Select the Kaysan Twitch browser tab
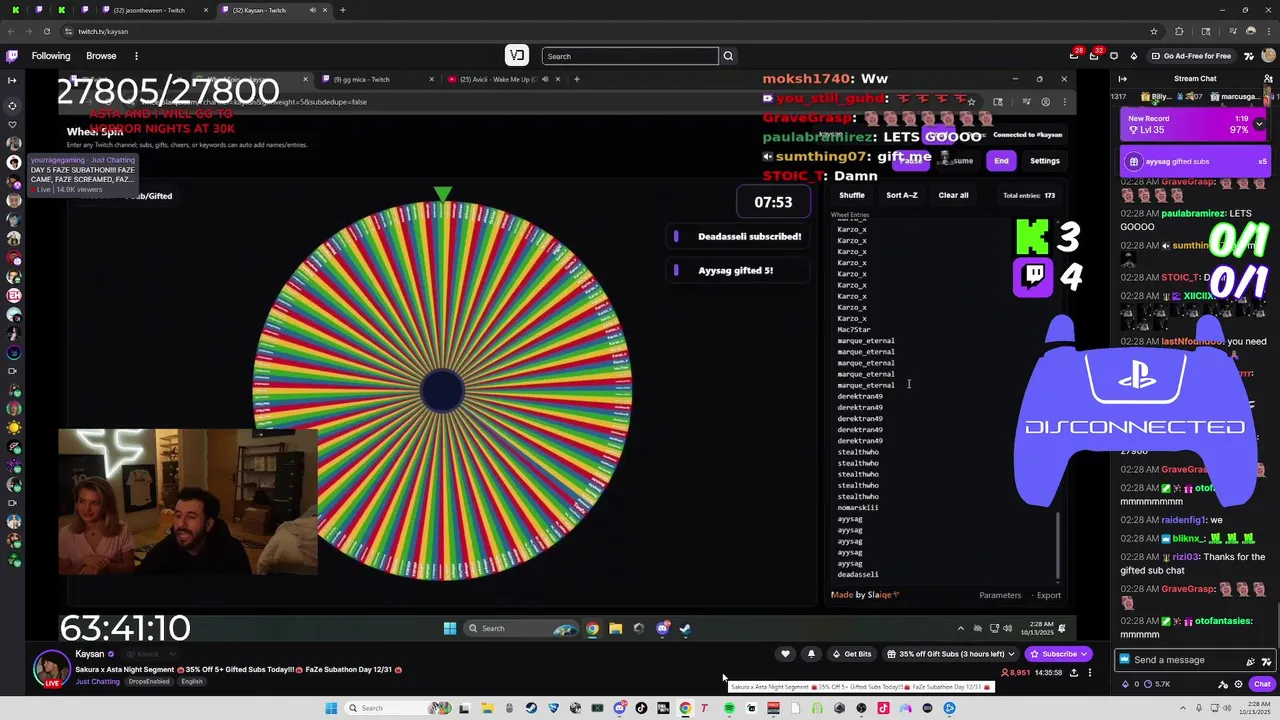The width and height of the screenshot is (1280, 720). point(269,10)
